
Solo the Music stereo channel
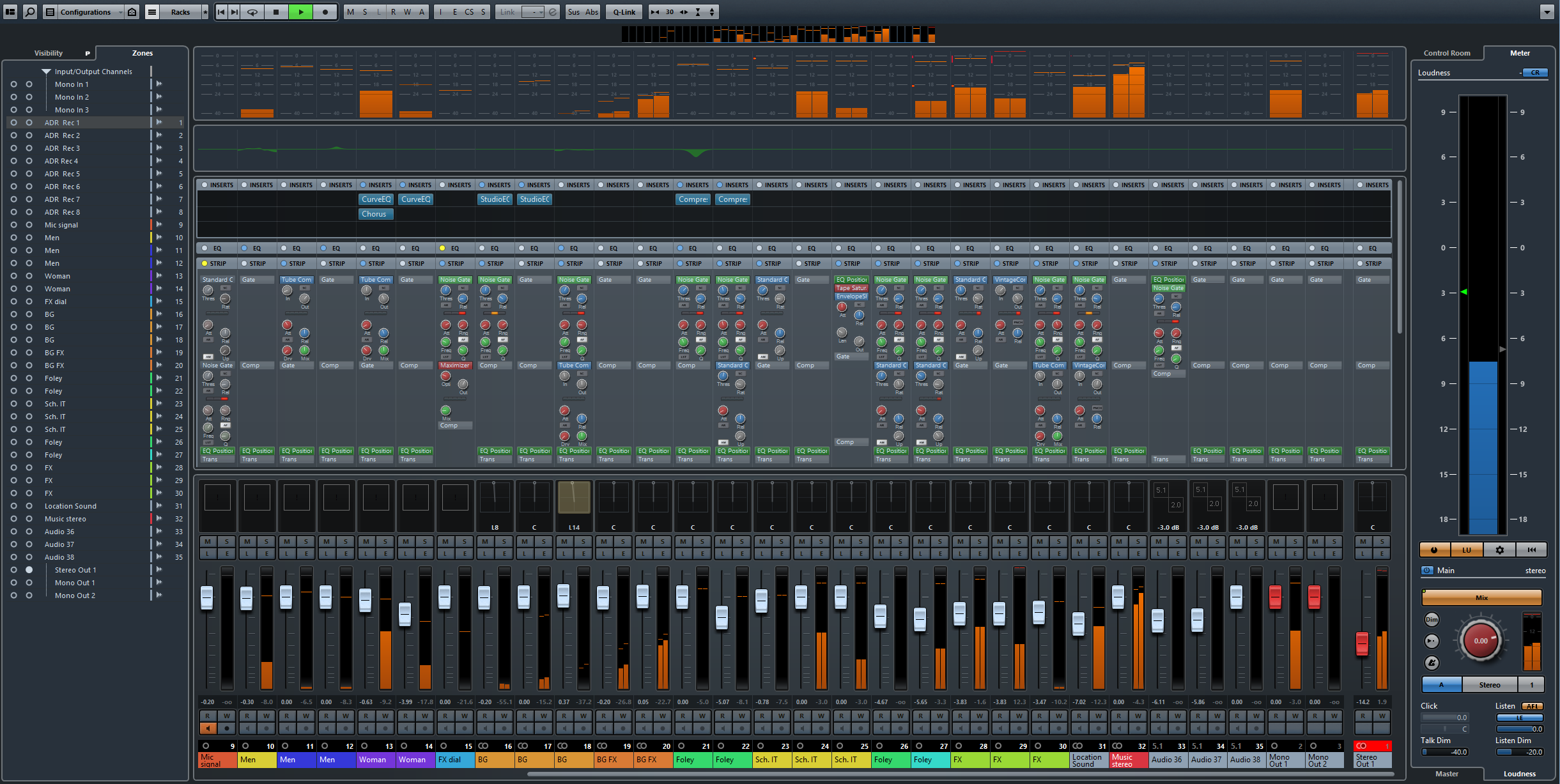[x=1138, y=541]
